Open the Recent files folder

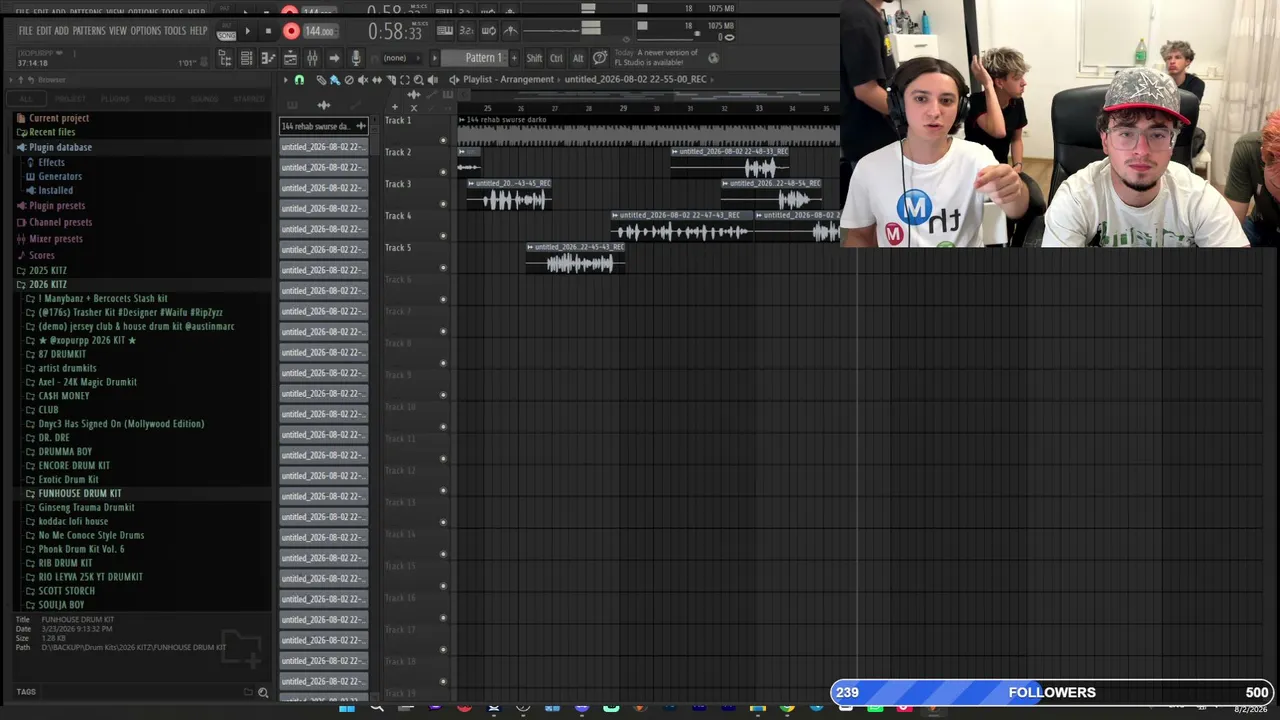tap(52, 132)
